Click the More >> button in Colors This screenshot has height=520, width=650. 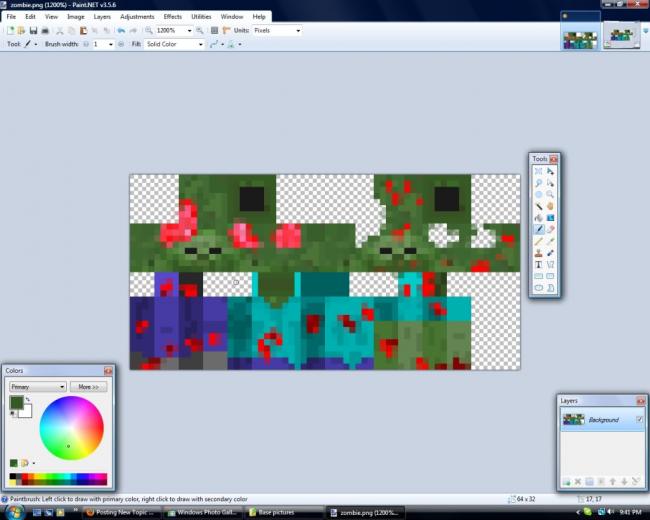pyautogui.click(x=88, y=386)
